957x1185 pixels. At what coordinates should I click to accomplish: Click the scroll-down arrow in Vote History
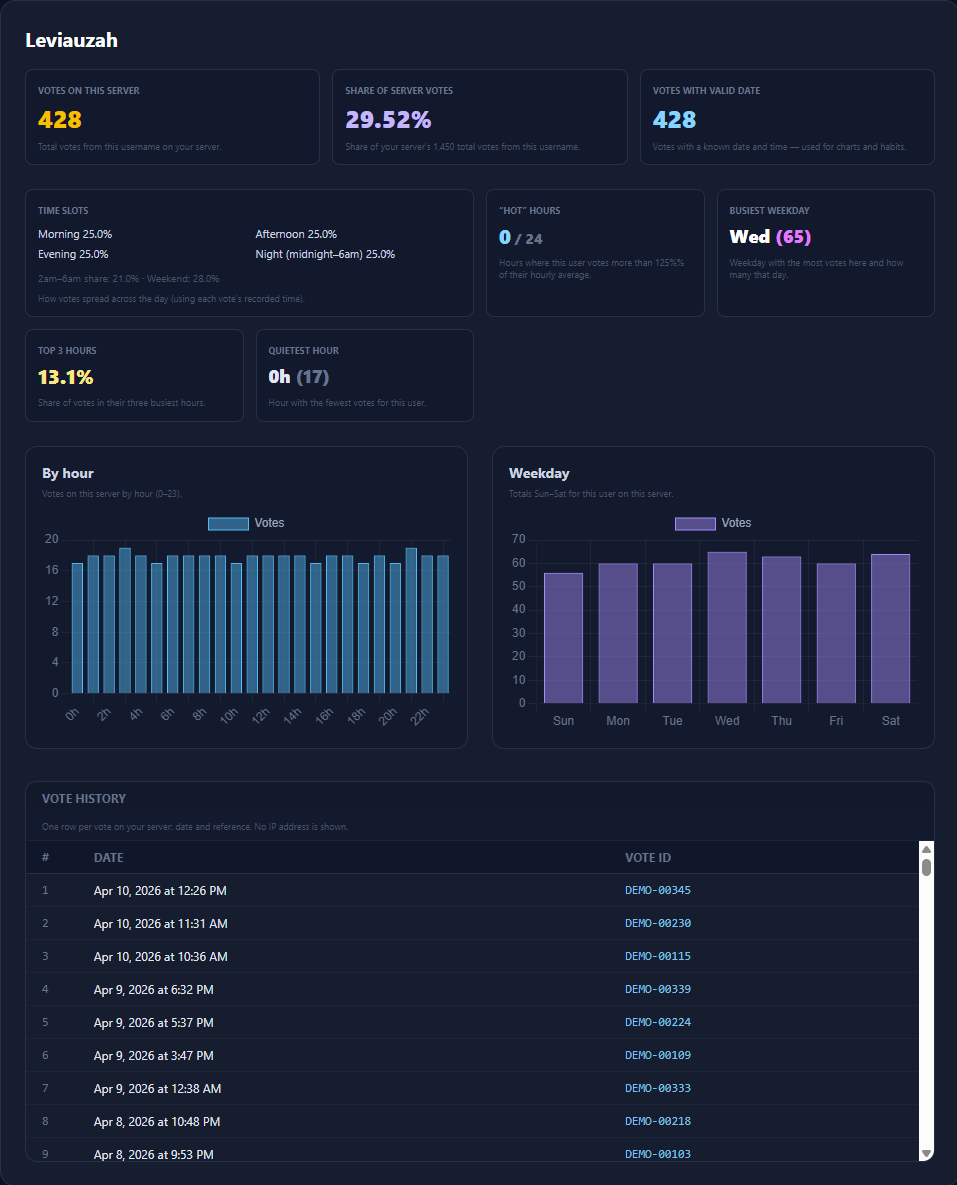(926, 1153)
